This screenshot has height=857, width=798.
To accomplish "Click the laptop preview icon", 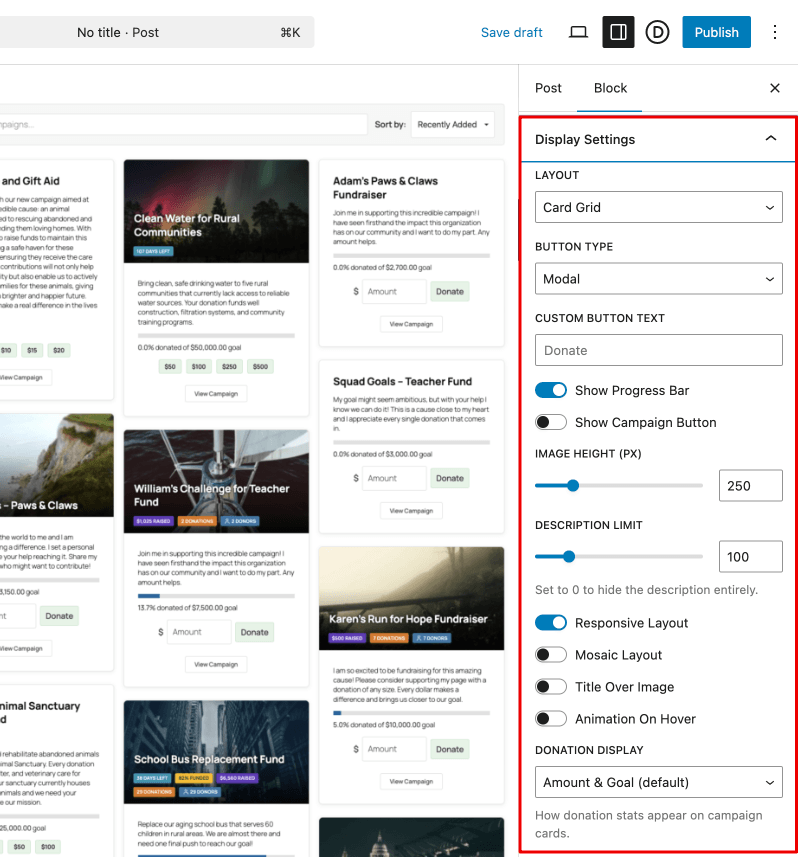I will [x=578, y=32].
